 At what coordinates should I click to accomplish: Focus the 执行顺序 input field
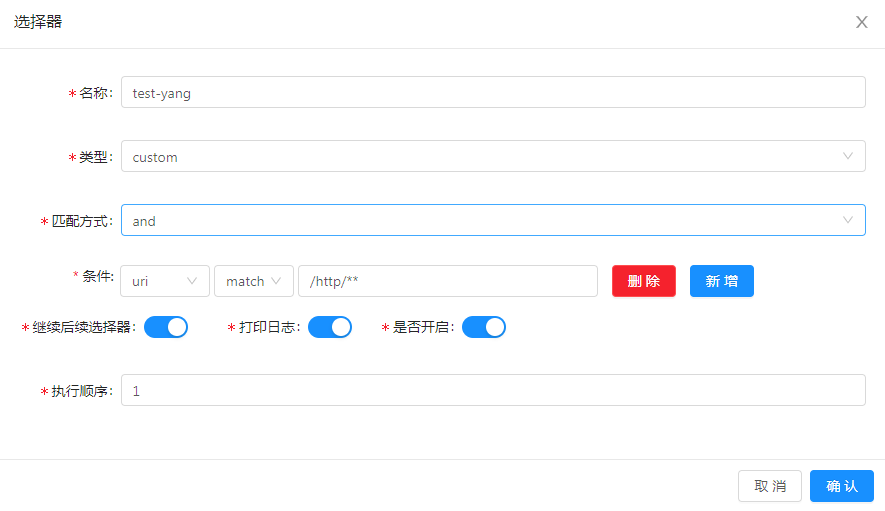click(493, 390)
